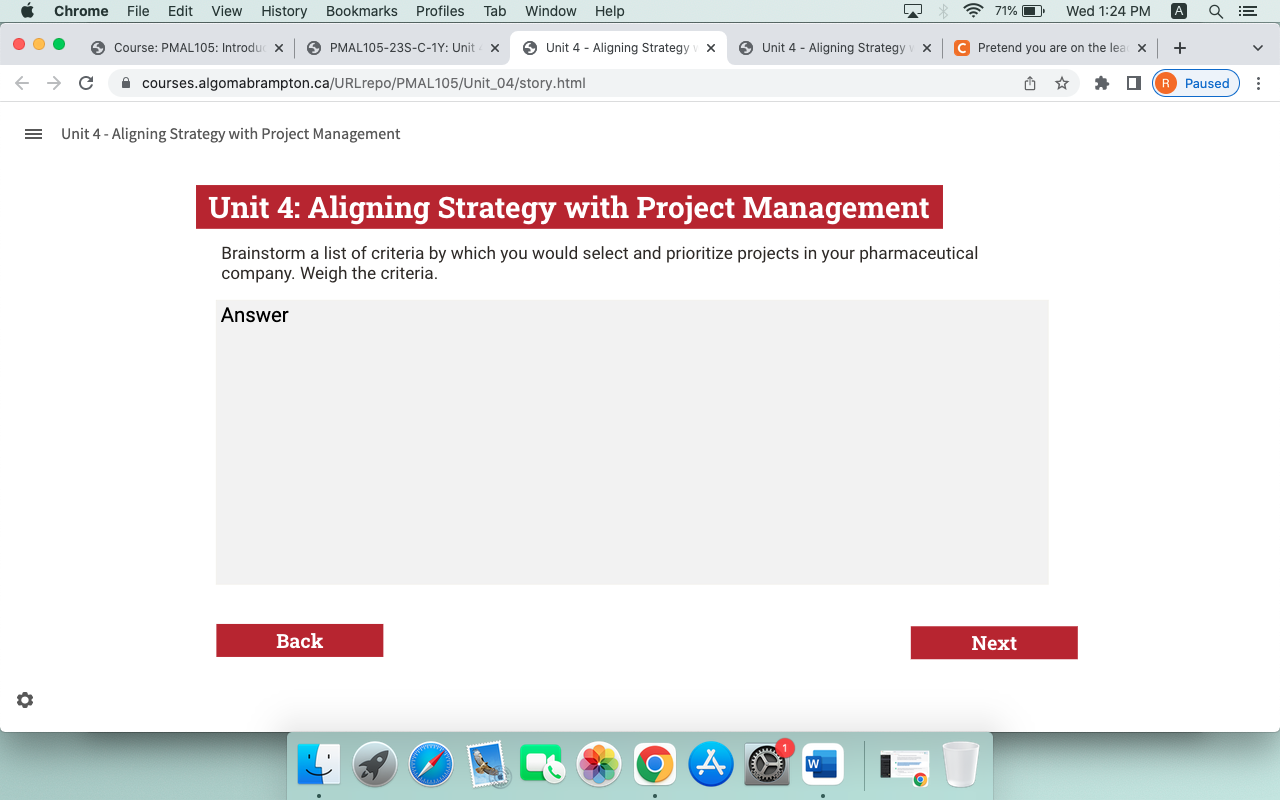Open the Trash in the Dock
This screenshot has height=800, width=1280.
961,765
